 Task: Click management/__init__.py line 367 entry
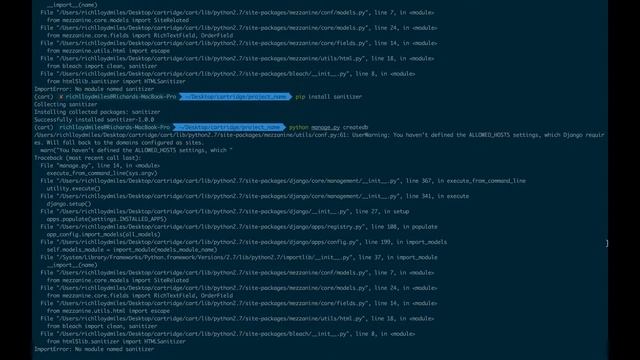pos(283,181)
